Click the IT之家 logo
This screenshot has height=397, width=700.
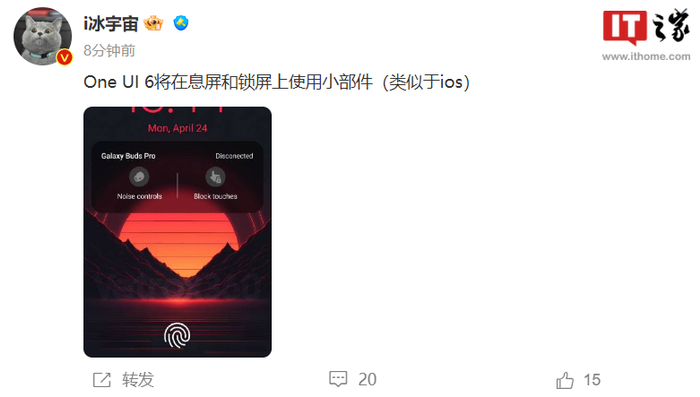click(x=646, y=27)
